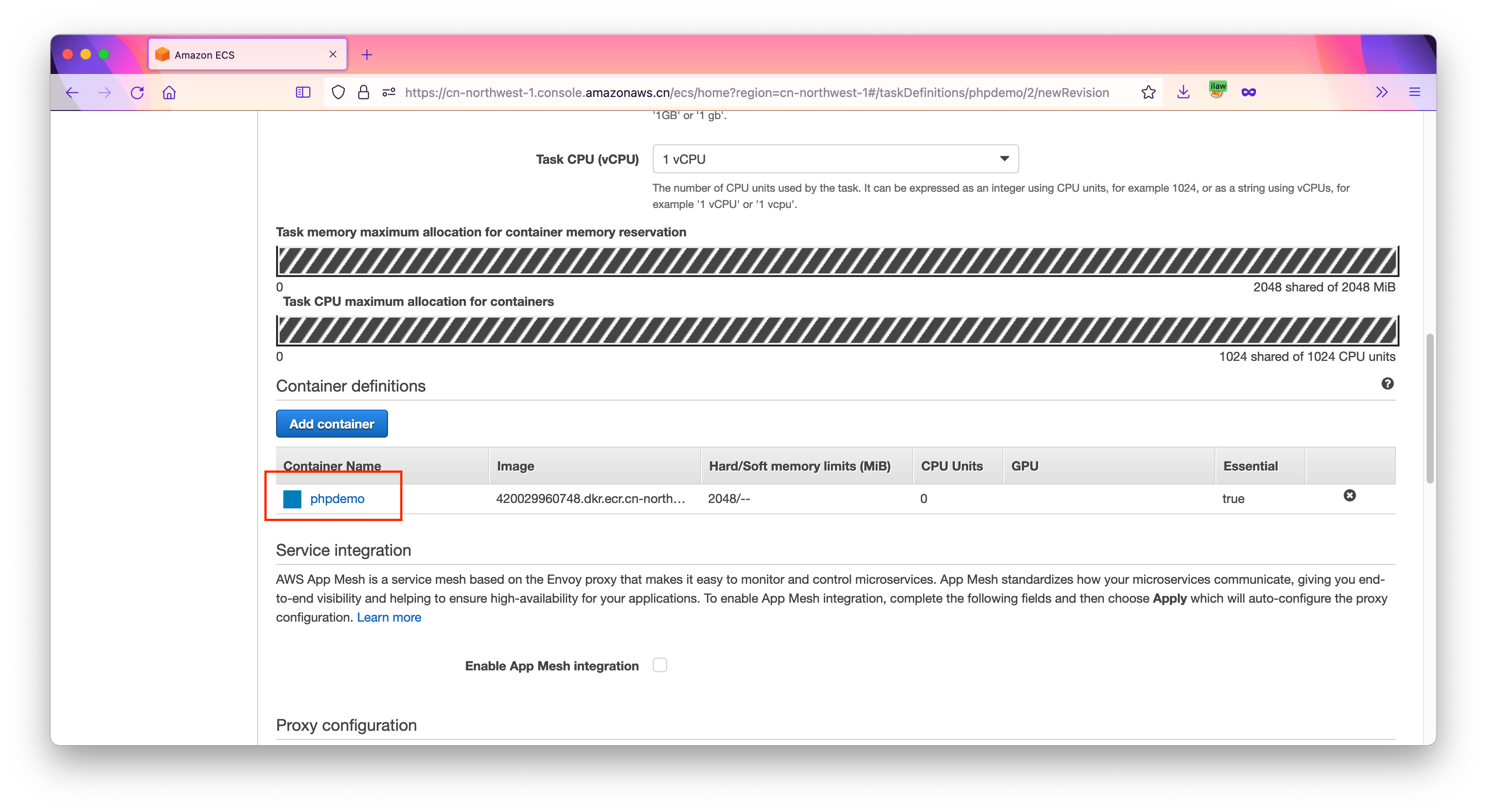Click the task CPU allocation bar
Viewport: 1487px width, 812px height.
pos(837,331)
